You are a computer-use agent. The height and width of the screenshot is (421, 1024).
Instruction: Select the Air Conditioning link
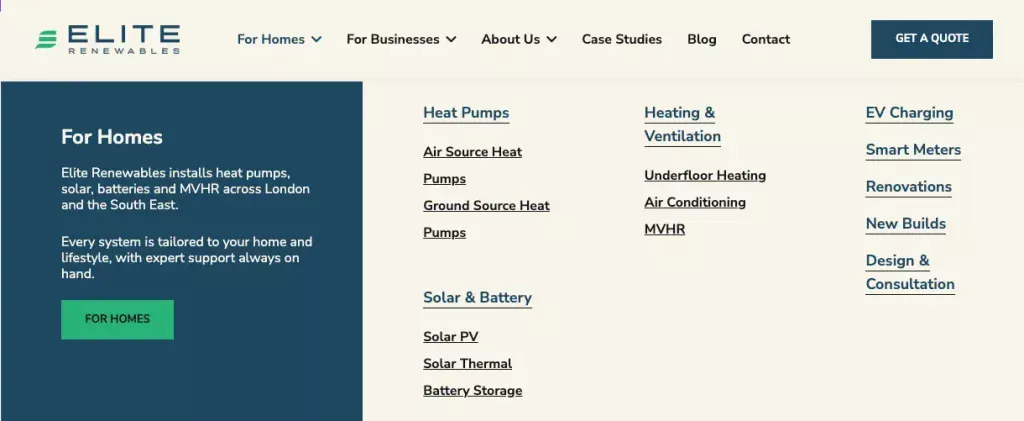tap(695, 202)
